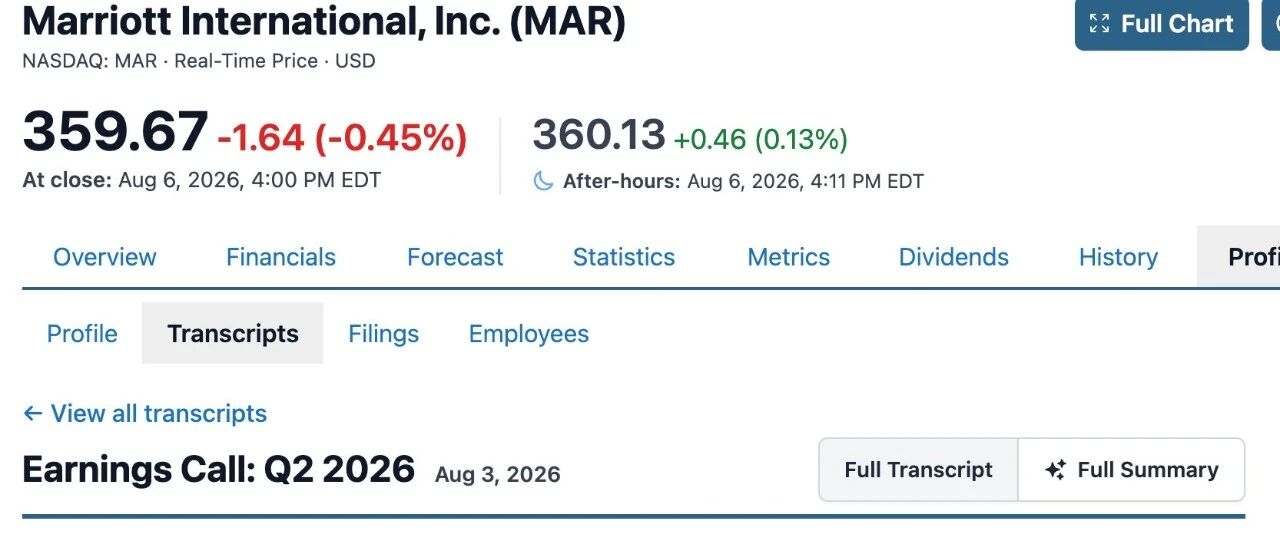Open the Full Chart button

click(x=1162, y=24)
